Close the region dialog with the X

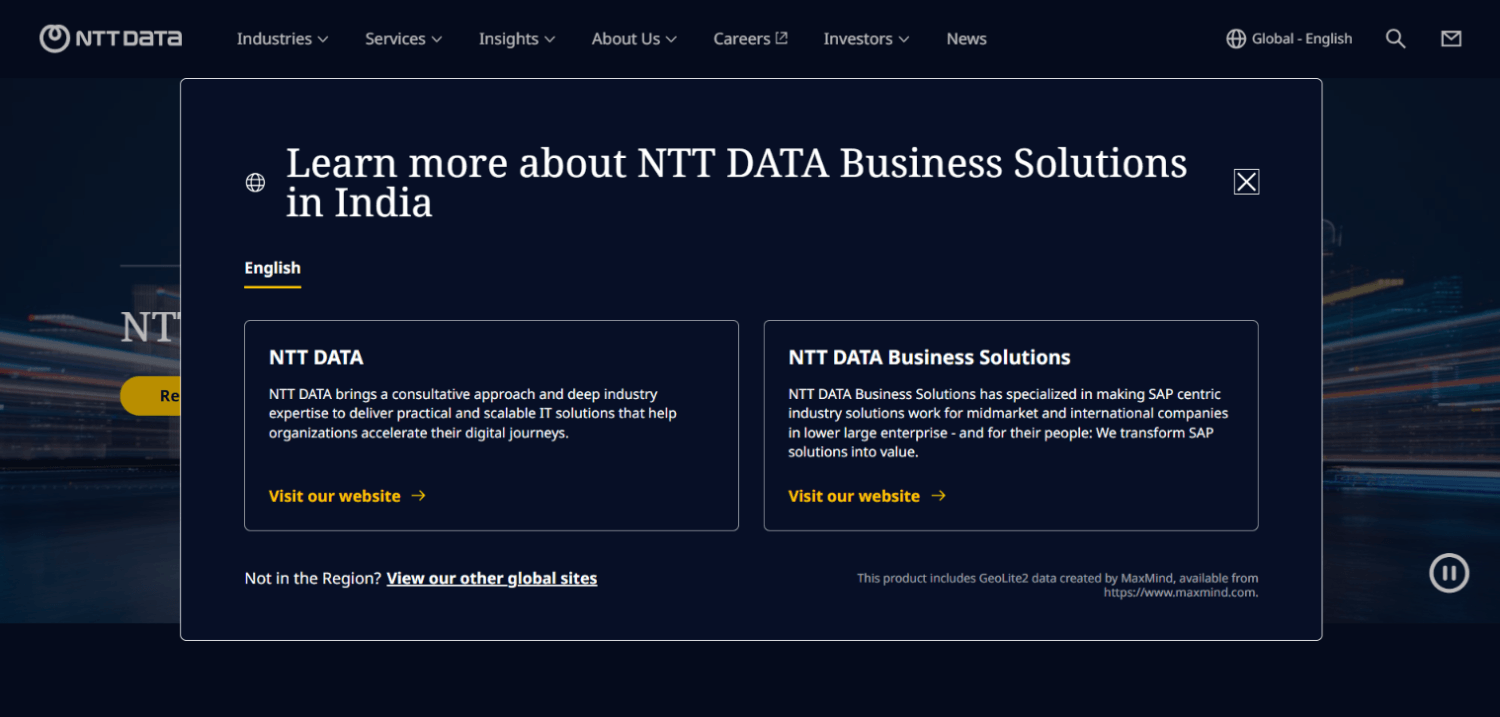1246,182
